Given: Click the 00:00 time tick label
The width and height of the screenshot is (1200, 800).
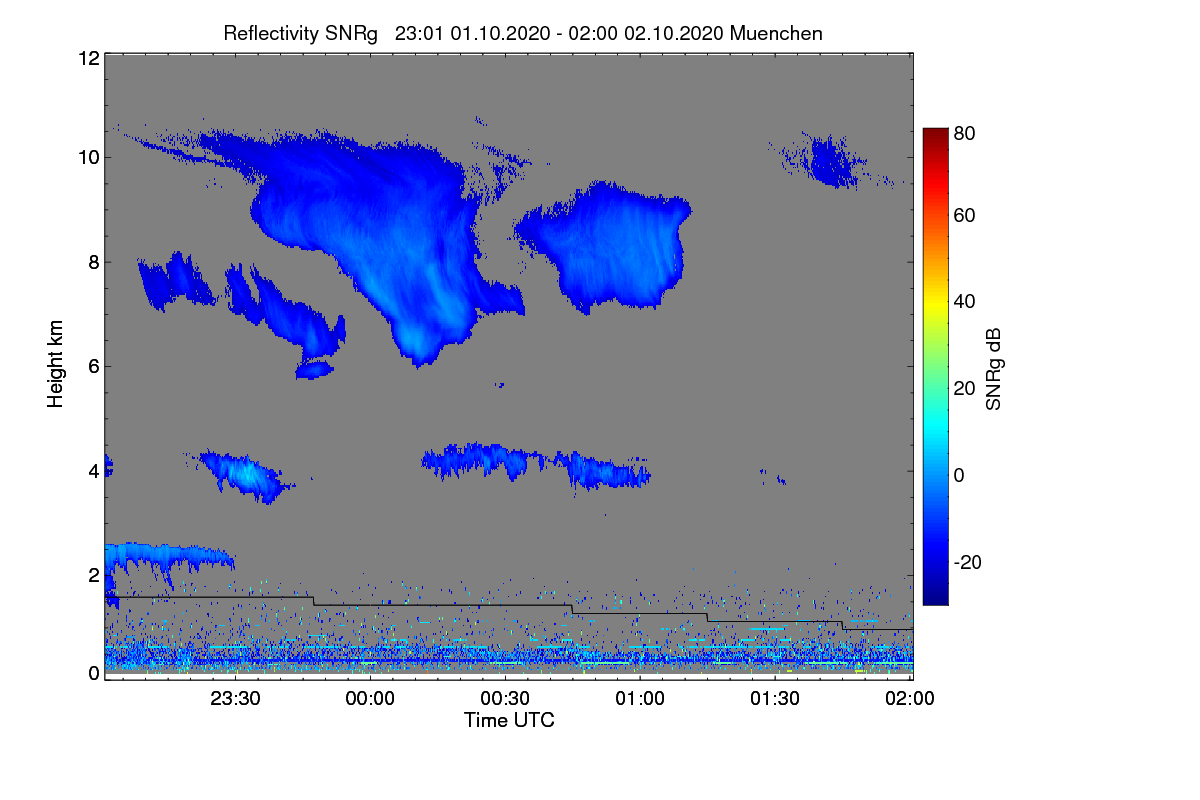Looking at the screenshot, I should [370, 699].
